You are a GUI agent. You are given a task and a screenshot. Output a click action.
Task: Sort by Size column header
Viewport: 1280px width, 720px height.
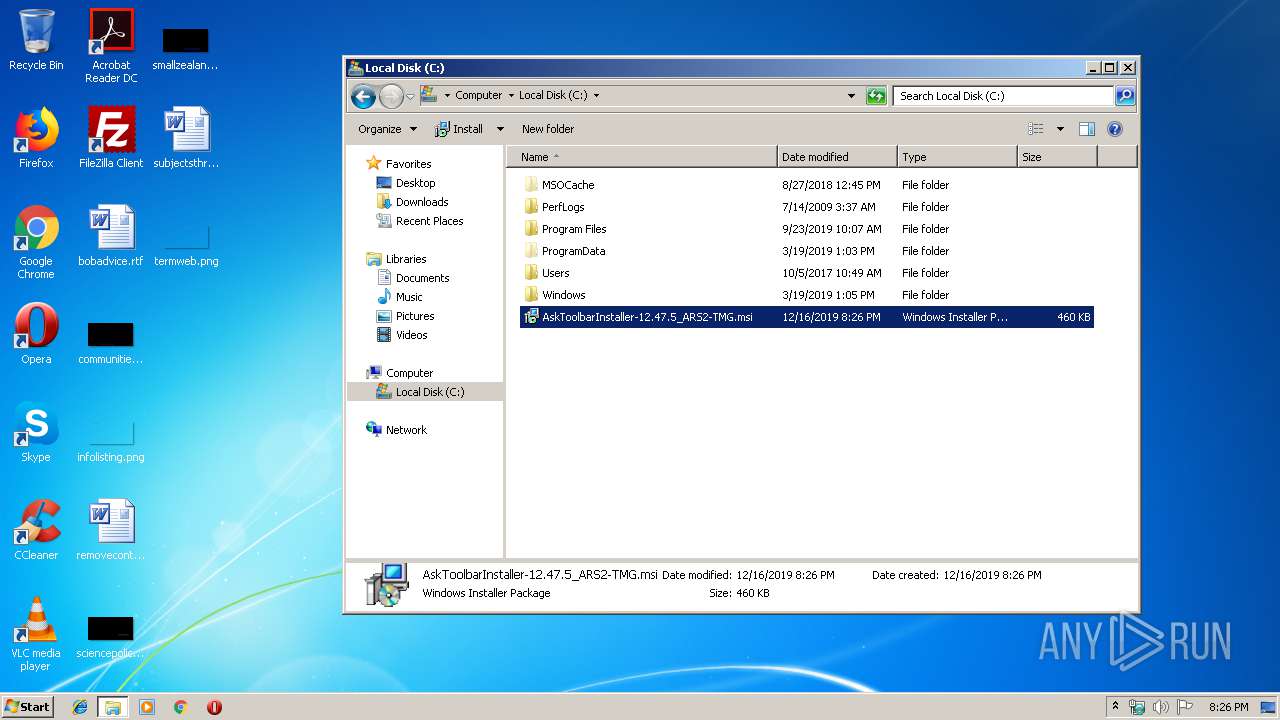(1057, 157)
